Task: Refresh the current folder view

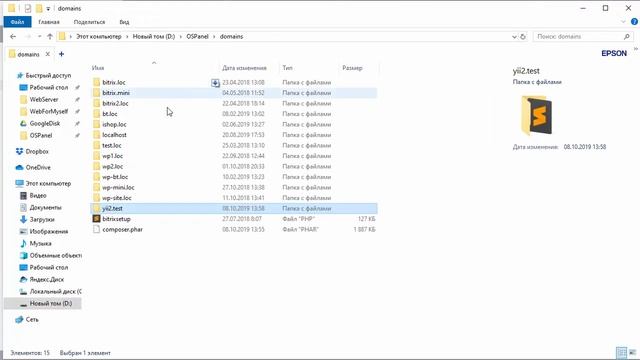Action: pos(523,37)
